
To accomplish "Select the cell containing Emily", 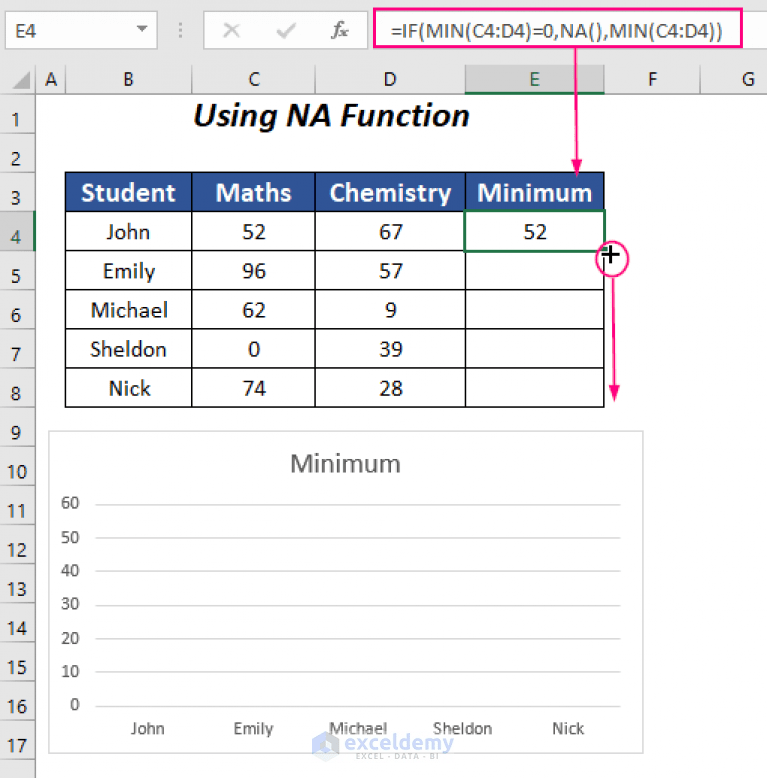I will [128, 271].
